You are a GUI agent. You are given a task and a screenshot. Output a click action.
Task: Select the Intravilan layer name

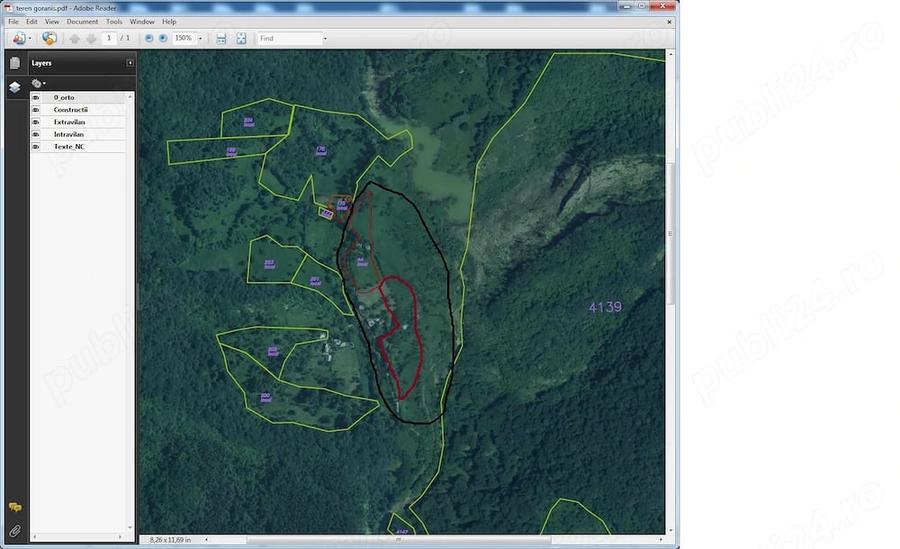coord(69,134)
